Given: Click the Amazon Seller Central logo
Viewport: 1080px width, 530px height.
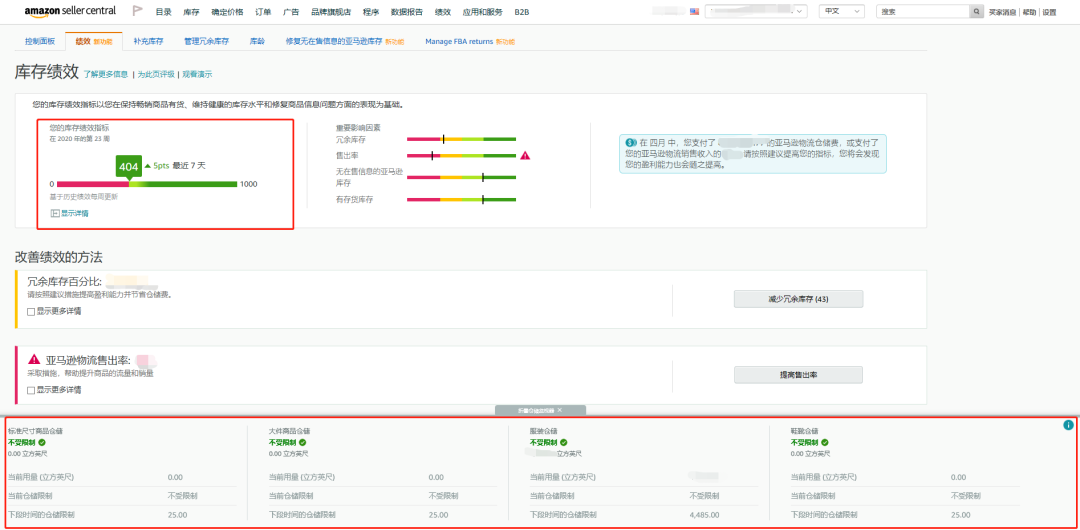Looking at the screenshot, I should (70, 11).
